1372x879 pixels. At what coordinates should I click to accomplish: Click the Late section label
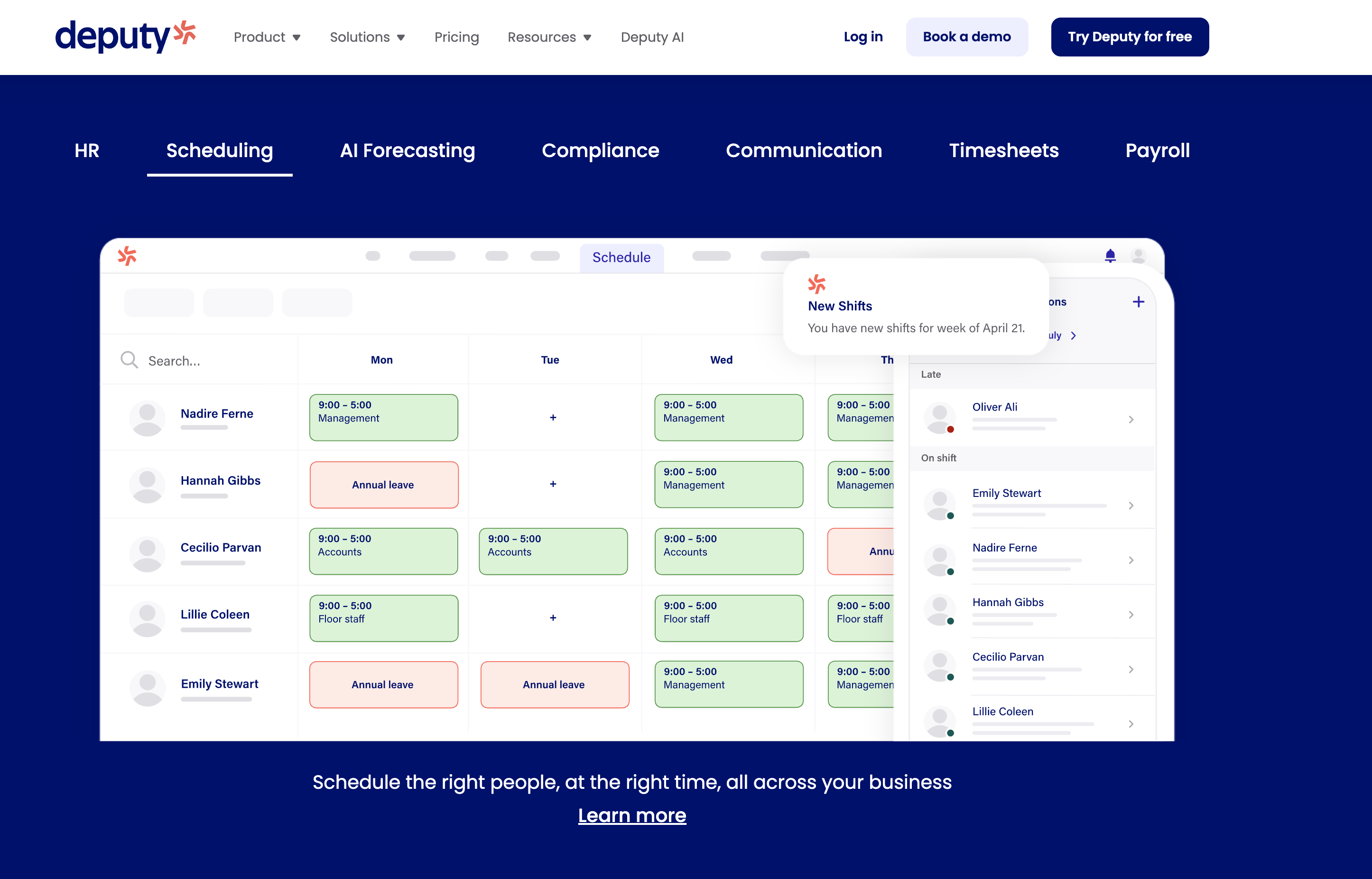pos(930,374)
